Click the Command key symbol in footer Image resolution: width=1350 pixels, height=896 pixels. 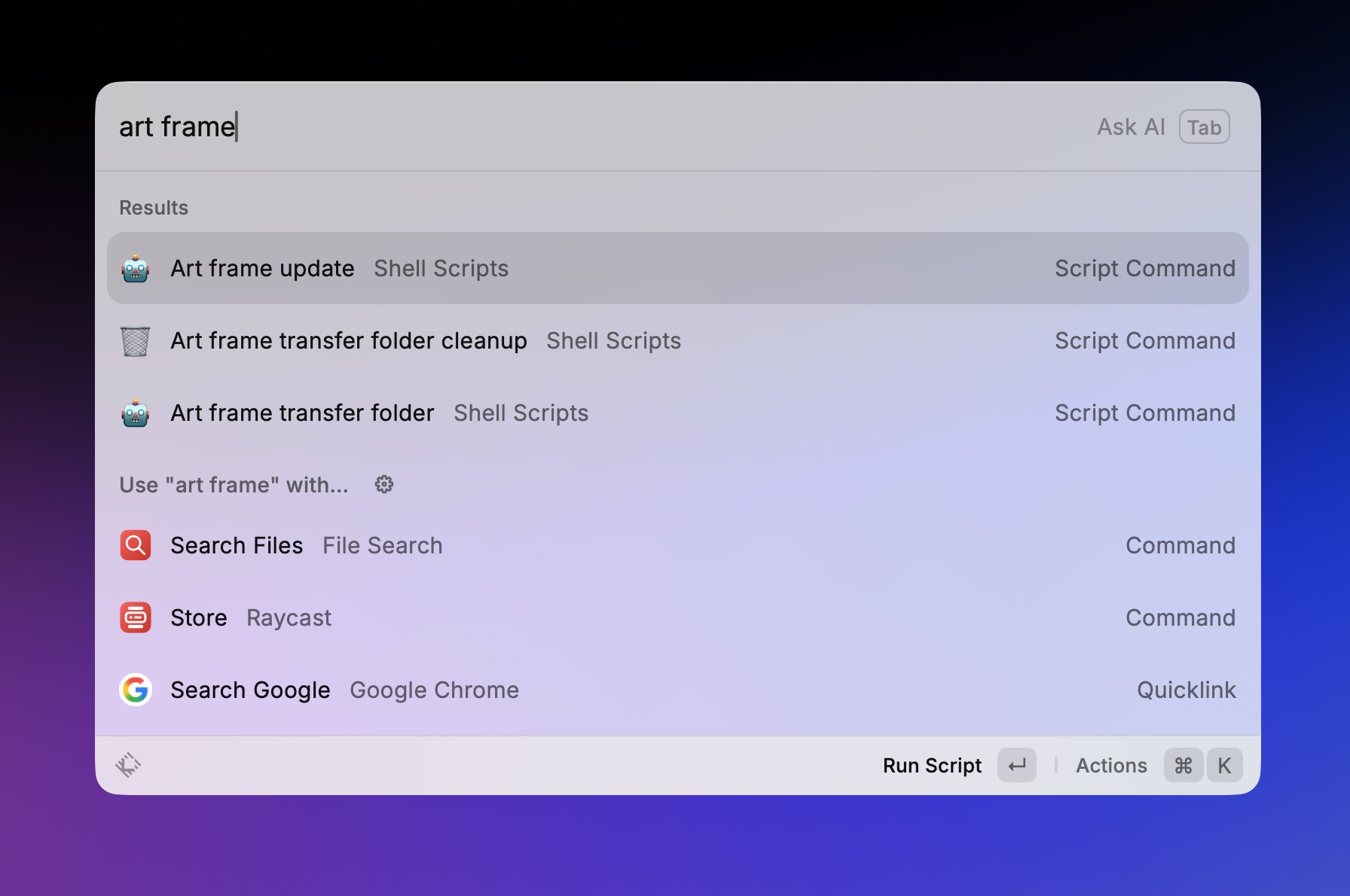pos(1183,766)
